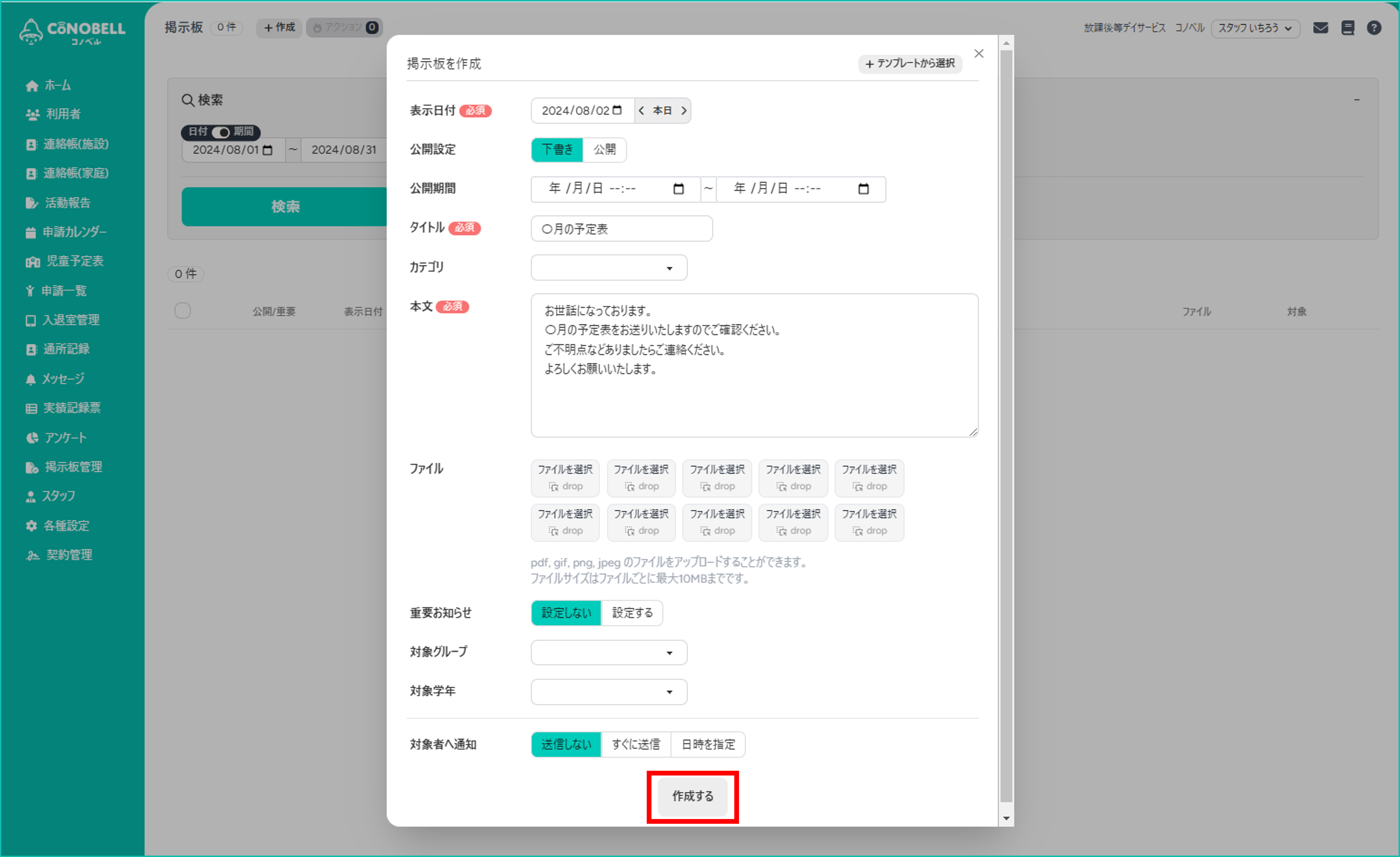
Task: Open 掲示板管理 in the sidebar
Action: coord(64,467)
